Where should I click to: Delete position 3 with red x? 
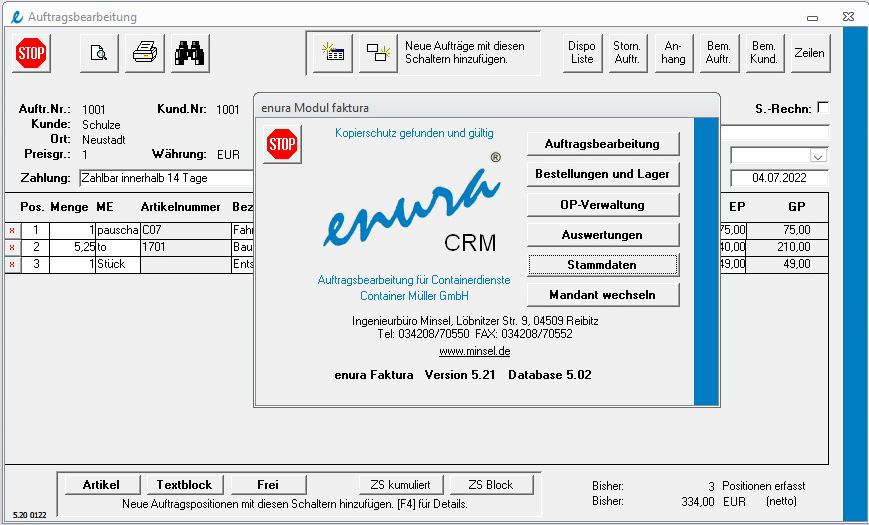click(12, 264)
